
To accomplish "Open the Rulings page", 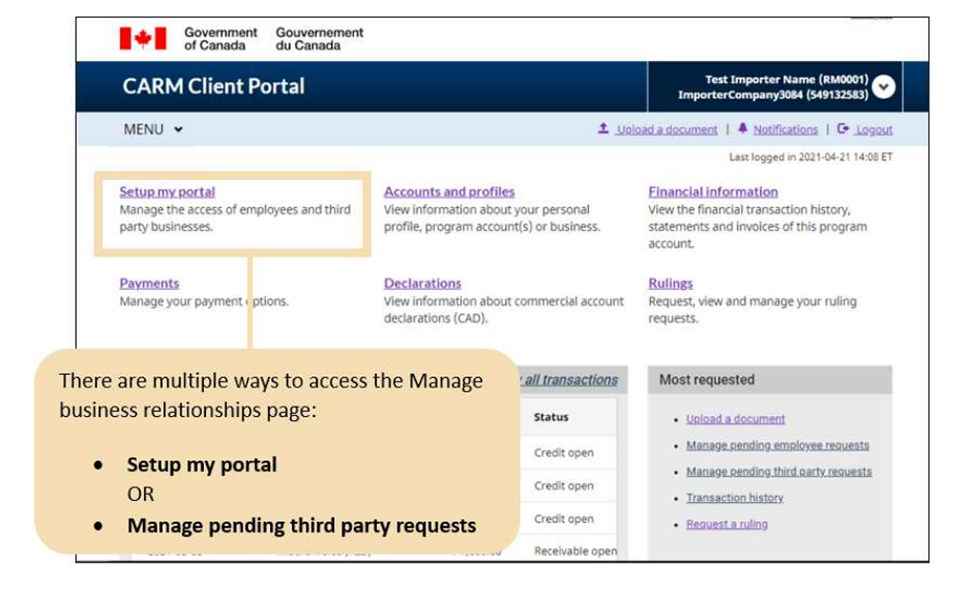I will click(x=670, y=284).
